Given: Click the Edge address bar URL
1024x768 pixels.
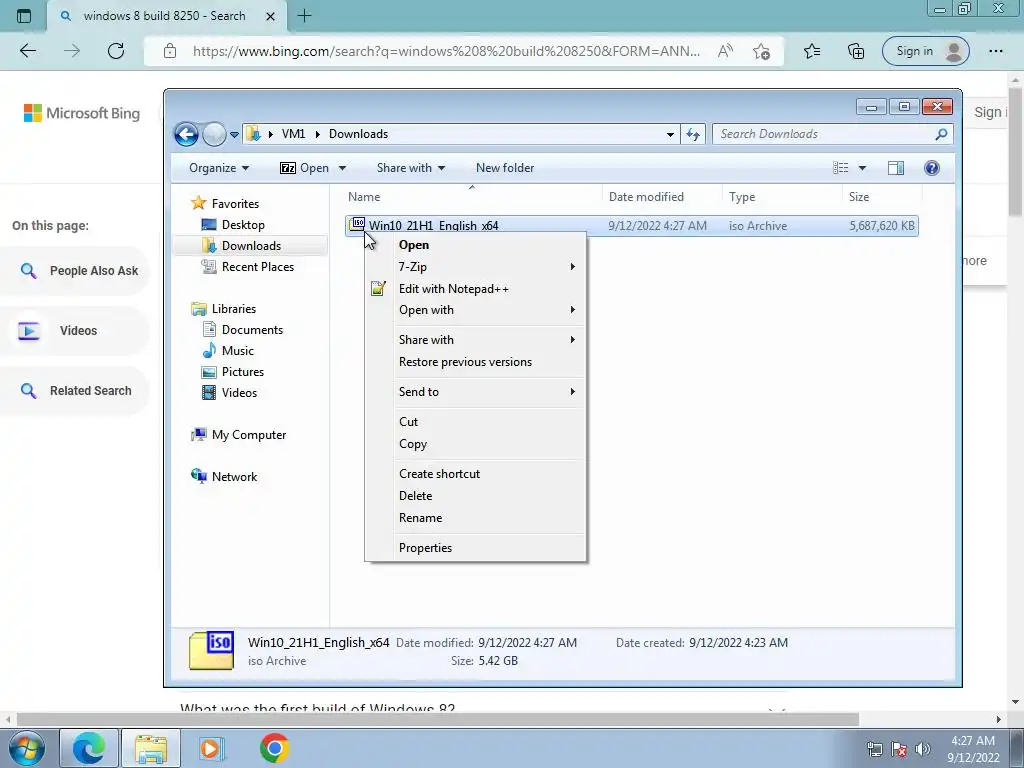Looking at the screenshot, I should pos(446,51).
